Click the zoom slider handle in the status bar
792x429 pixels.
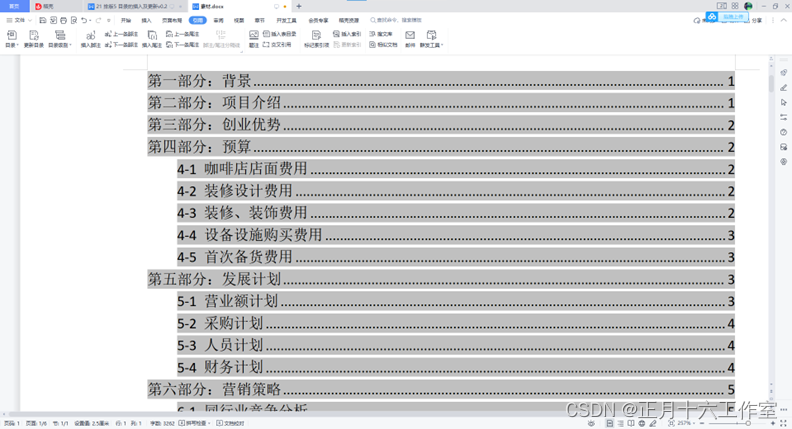click(748, 423)
